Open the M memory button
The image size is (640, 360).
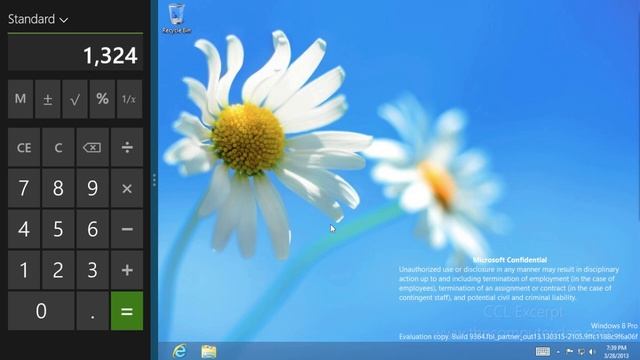point(20,99)
